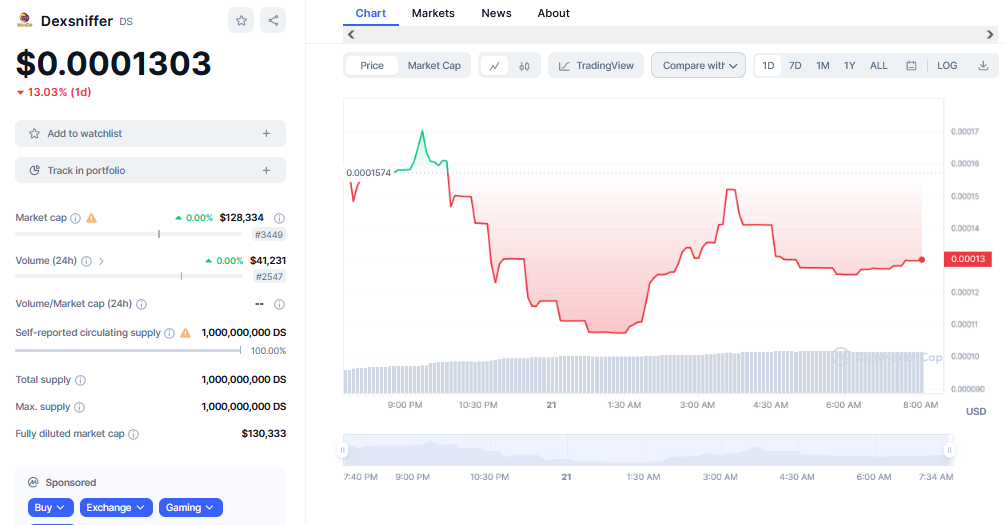Click the red end point on price line
The image size is (1006, 525).
pos(922,260)
